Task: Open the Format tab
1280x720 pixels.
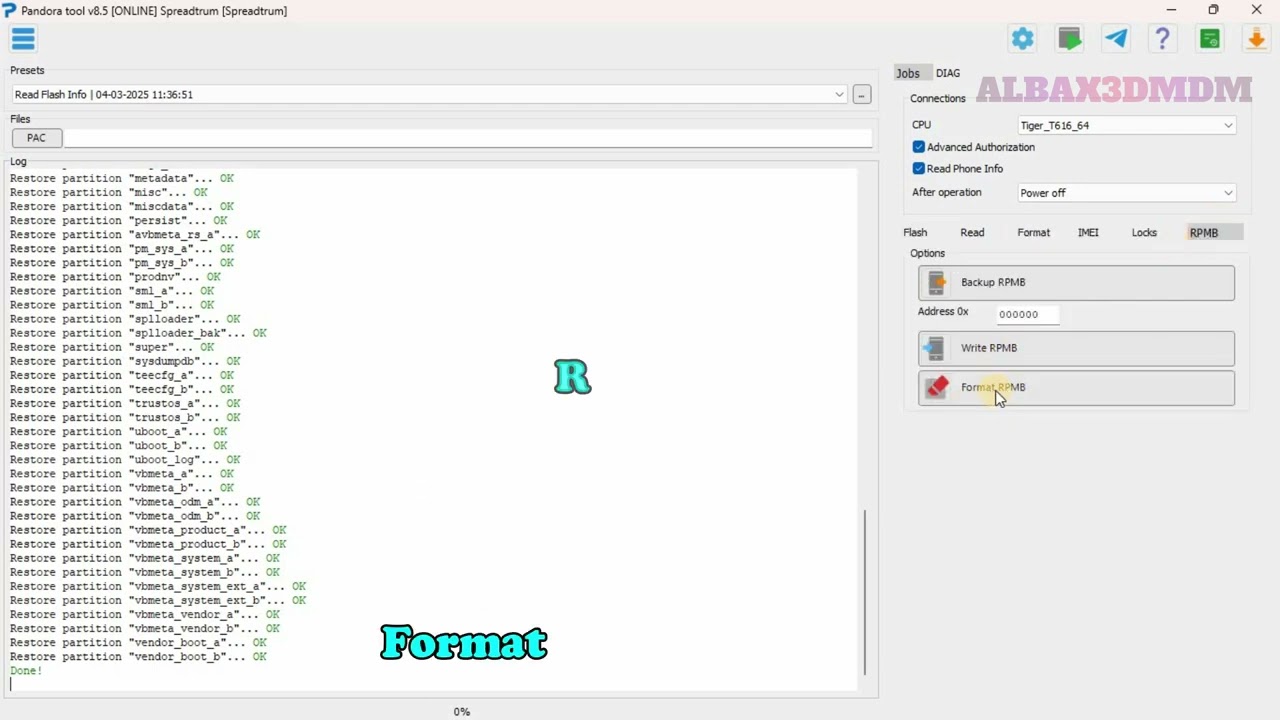Action: 1034,232
